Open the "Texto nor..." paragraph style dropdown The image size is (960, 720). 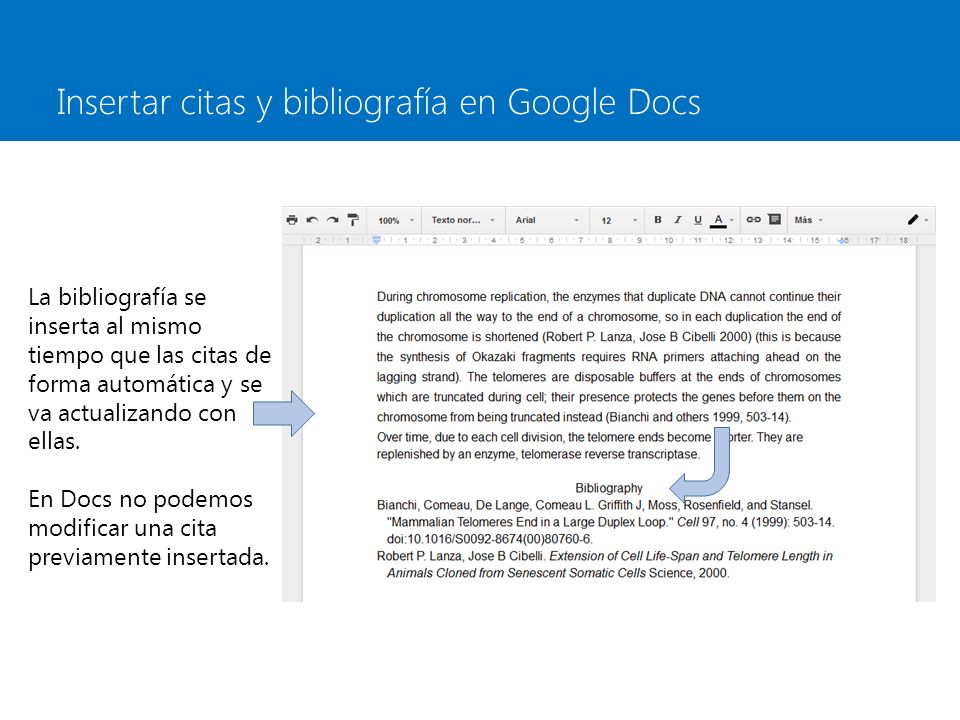coord(463,220)
